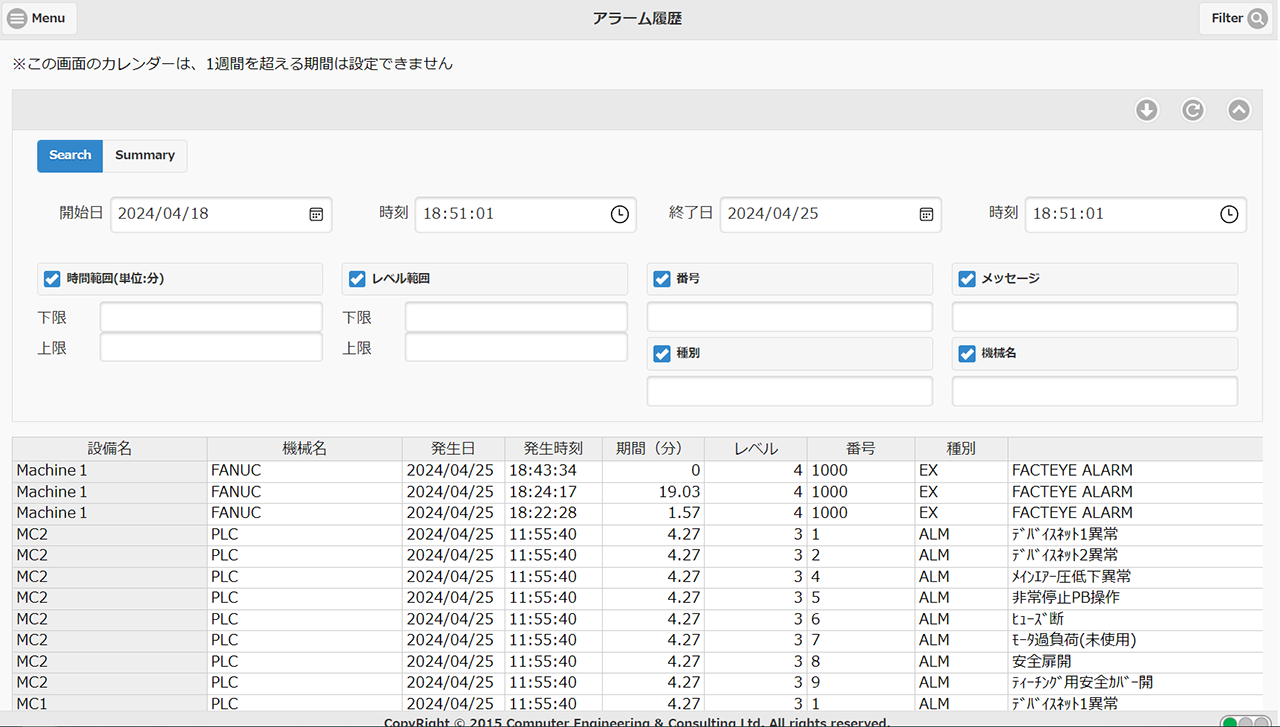
Task: Click the 機械名 filter text field
Action: click(x=1094, y=391)
